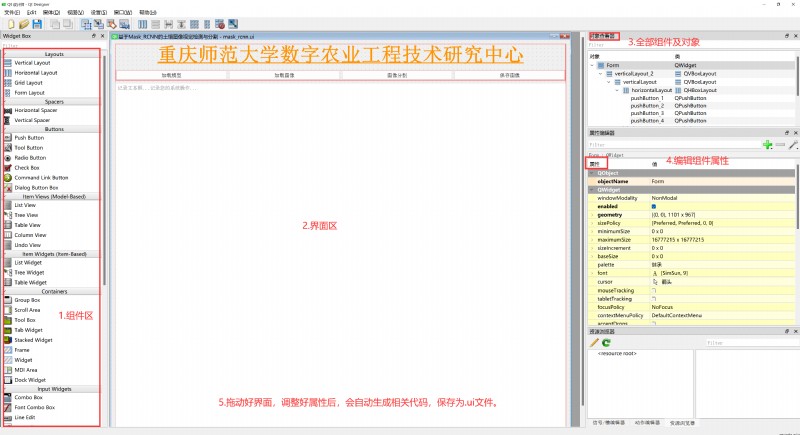Click the green reload resources icon

[x=606, y=343]
